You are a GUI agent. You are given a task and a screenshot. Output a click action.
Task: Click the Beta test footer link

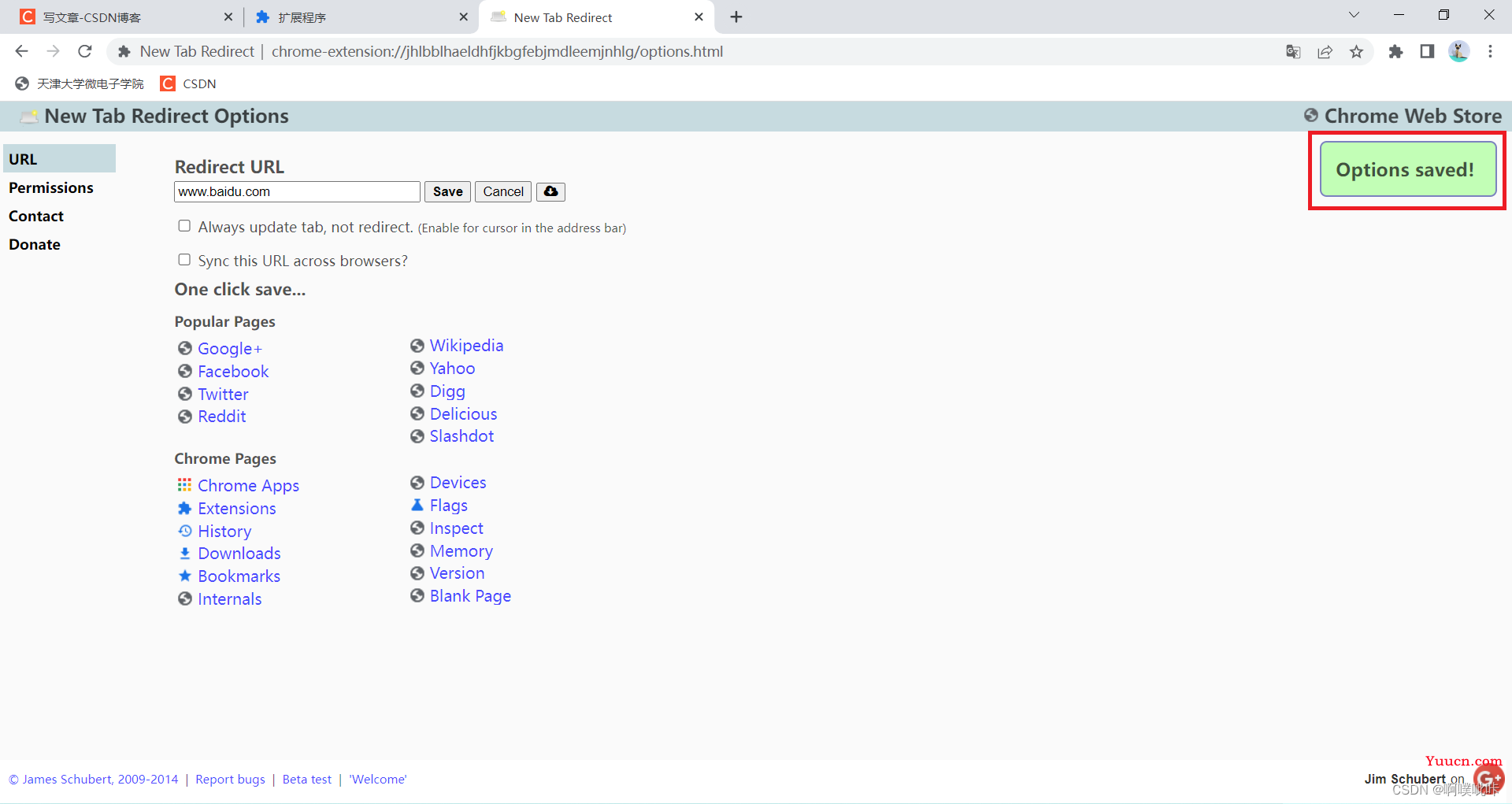tap(307, 779)
